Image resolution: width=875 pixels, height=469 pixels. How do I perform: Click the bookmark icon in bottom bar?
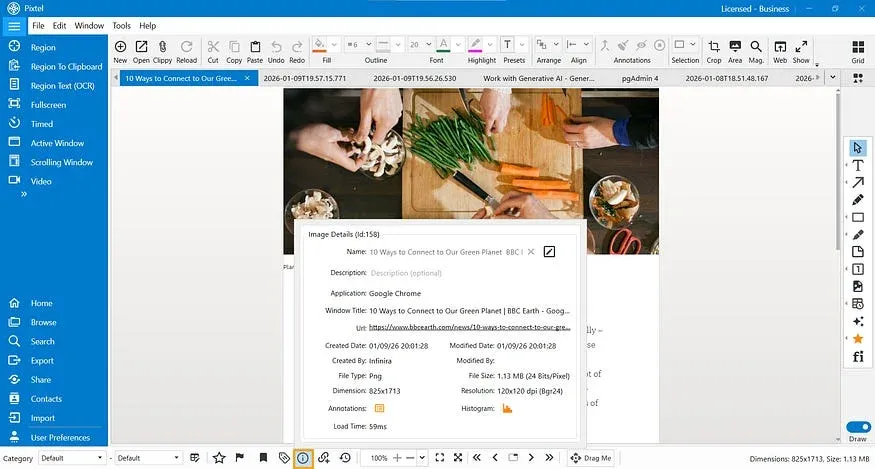263,458
